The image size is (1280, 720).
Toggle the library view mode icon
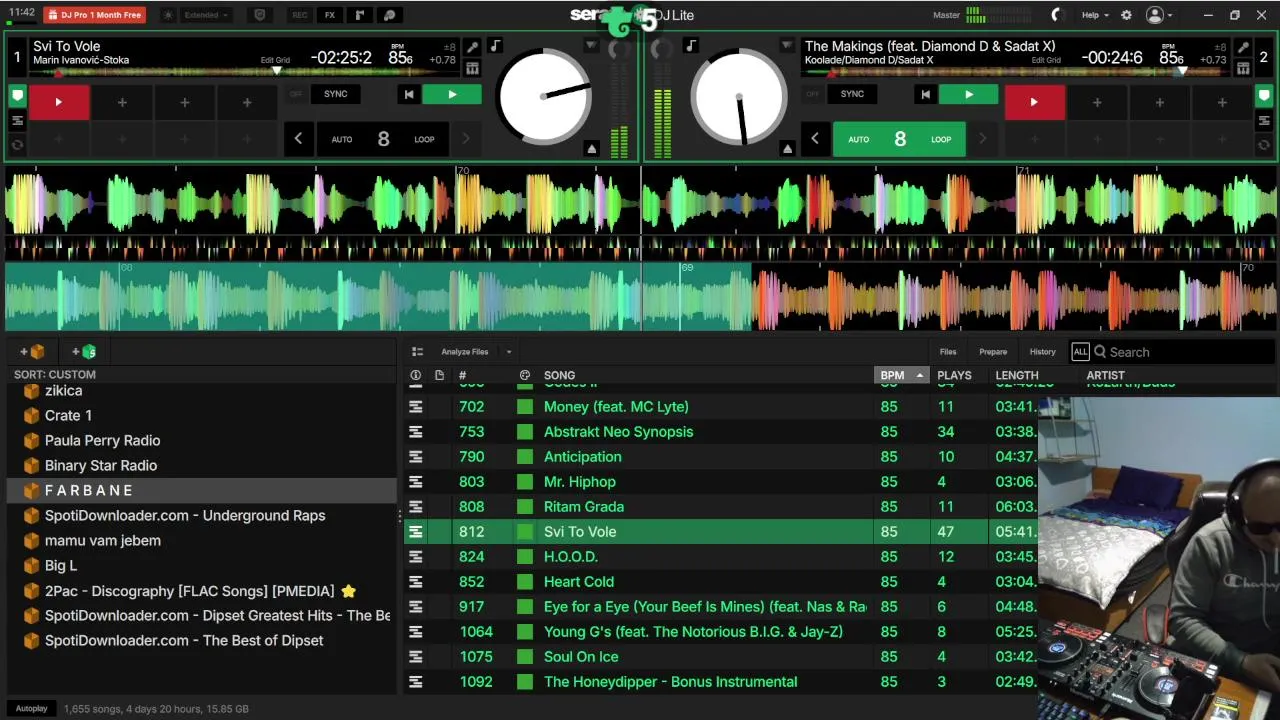[x=417, y=352]
